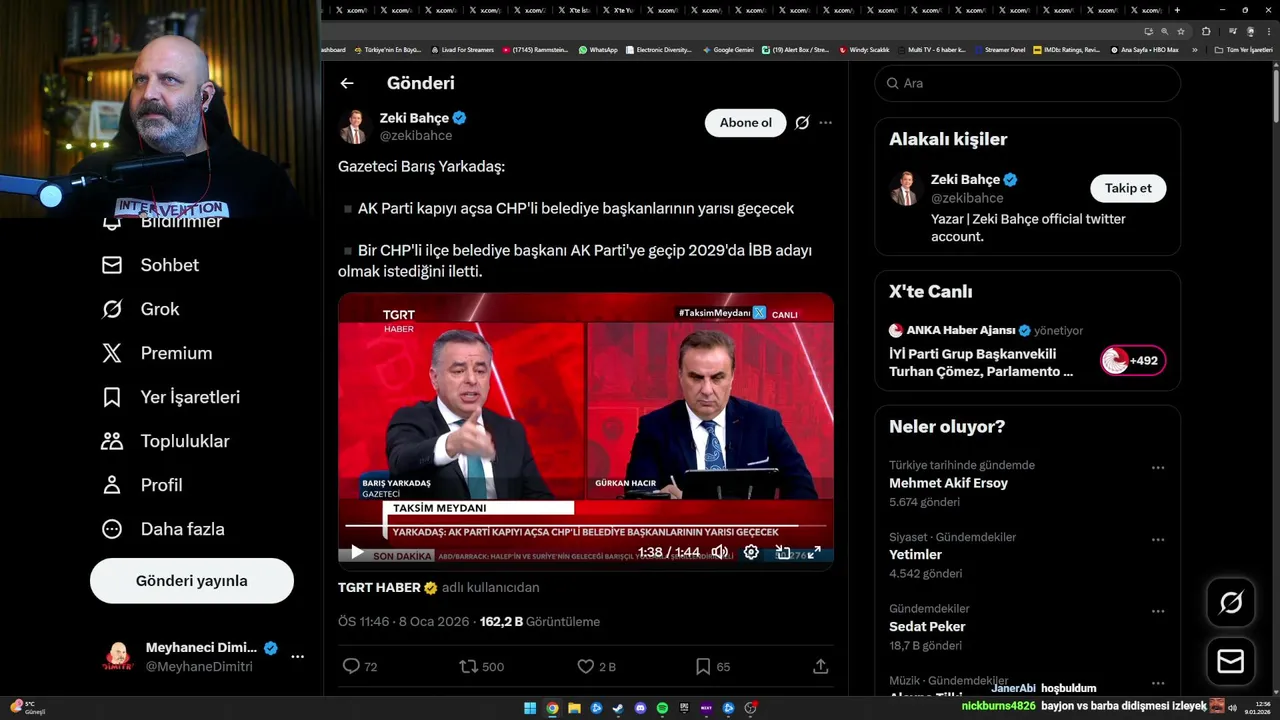Open the Windows Start menu
Image resolution: width=1280 pixels, height=720 pixels.
[530, 708]
